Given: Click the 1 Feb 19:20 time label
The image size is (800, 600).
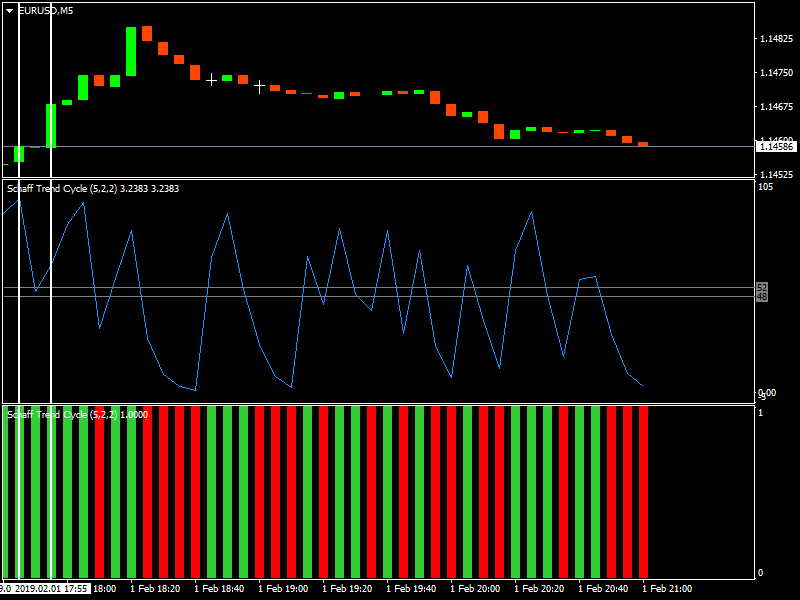Looking at the screenshot, I should pyautogui.click(x=347, y=589).
